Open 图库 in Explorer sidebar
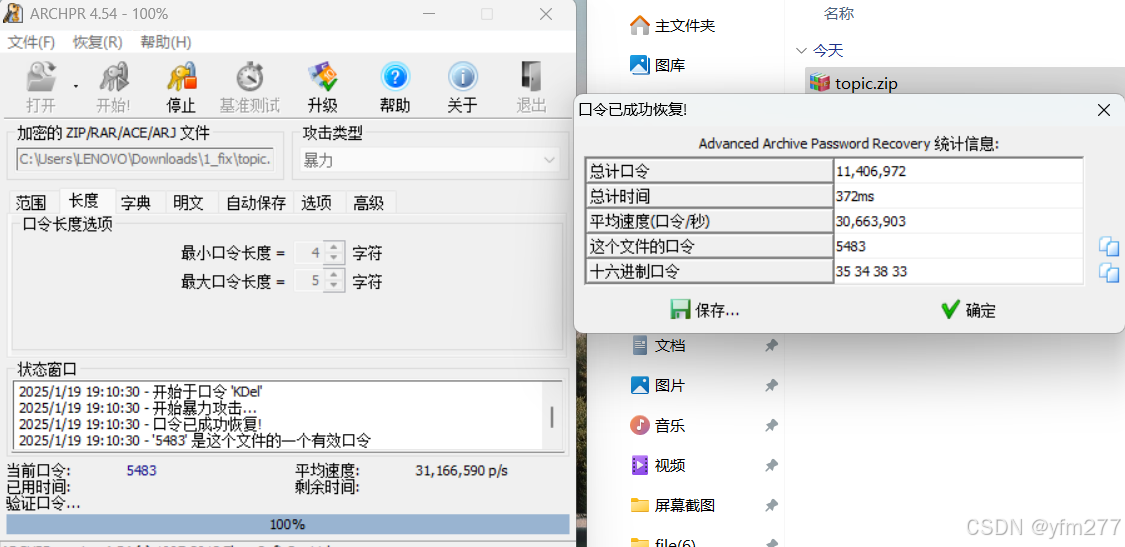The height and width of the screenshot is (547, 1125). point(657,65)
